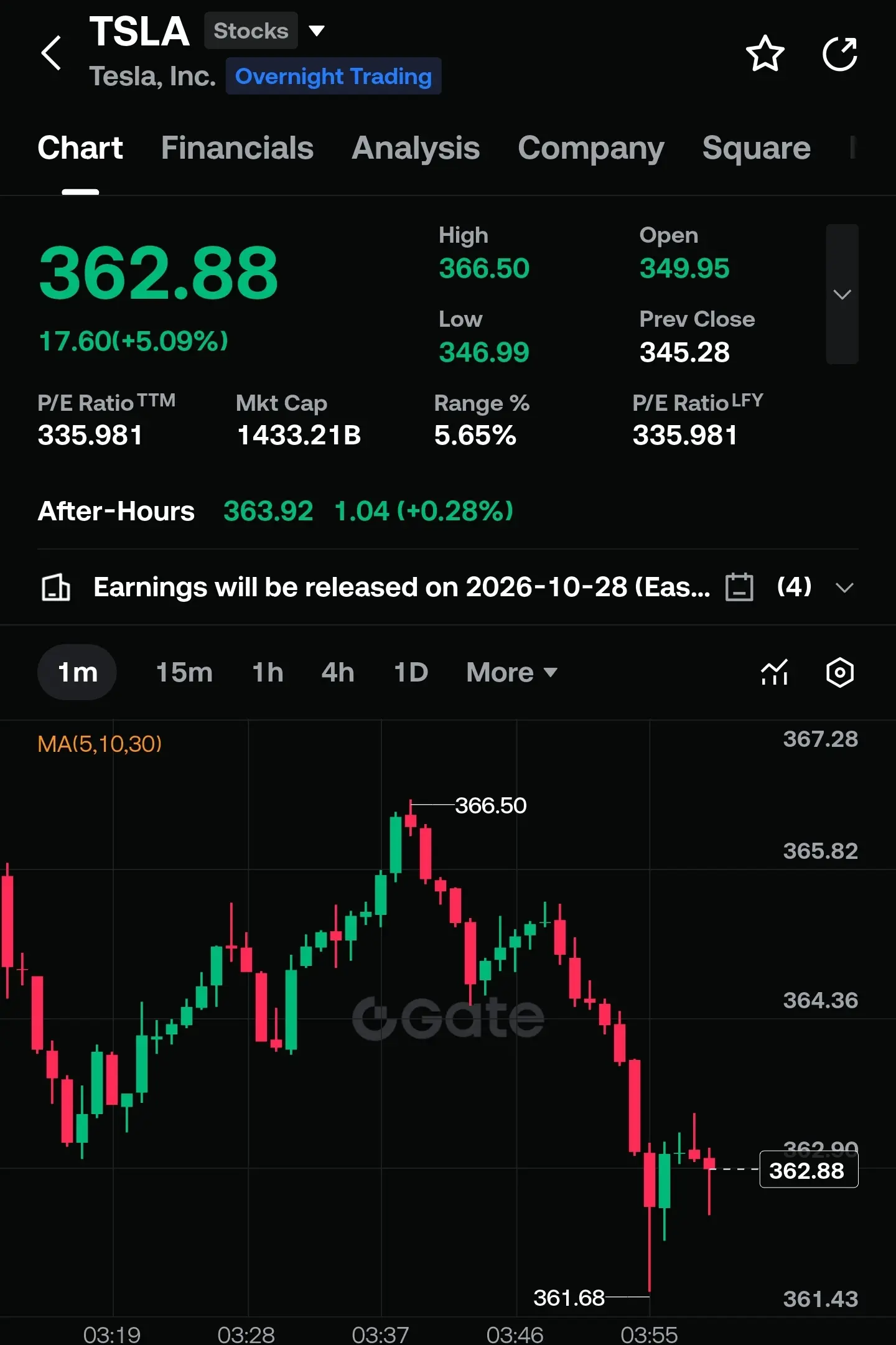Add TSLA to favorites with star icon
The height and width of the screenshot is (1345, 896).
pos(765,54)
